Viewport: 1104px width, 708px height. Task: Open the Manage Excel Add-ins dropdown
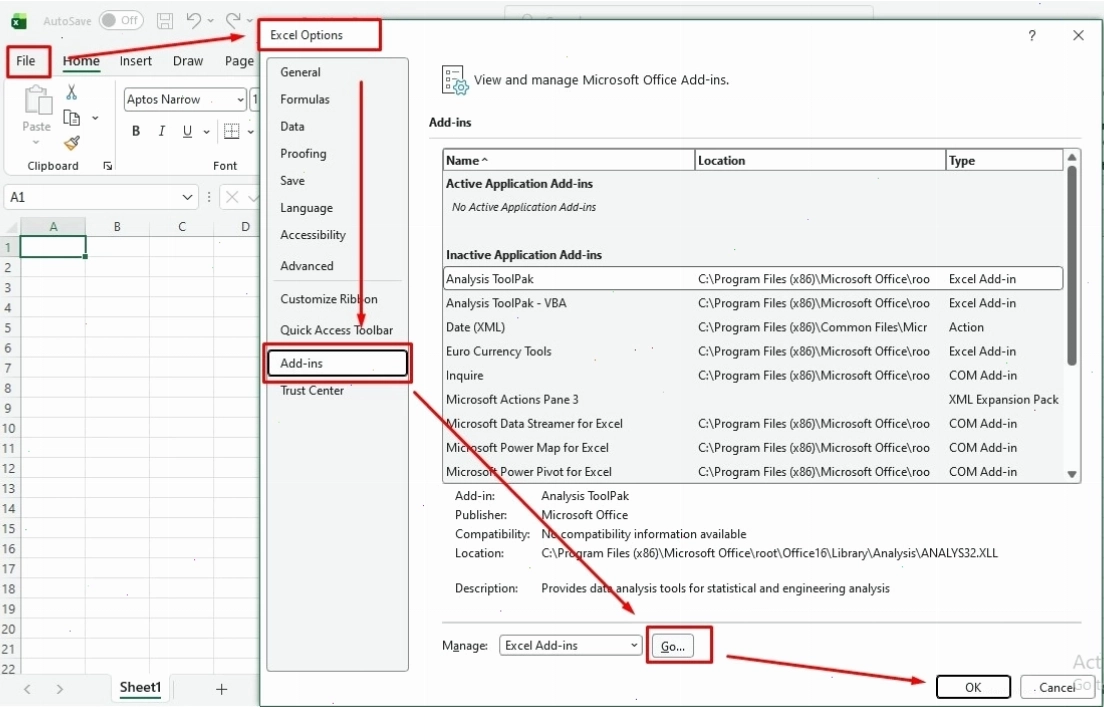(x=570, y=645)
